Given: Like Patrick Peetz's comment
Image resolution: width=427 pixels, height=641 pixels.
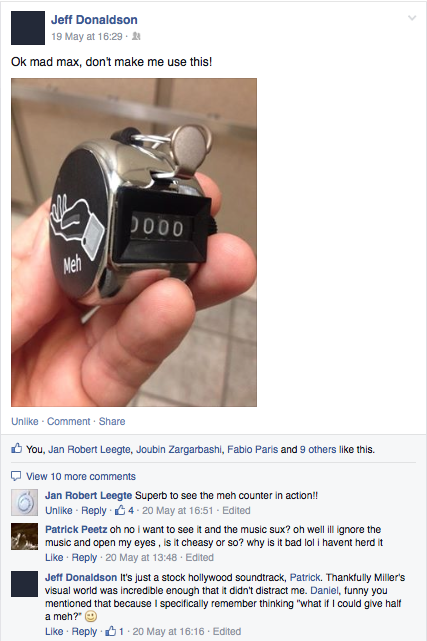Looking at the screenshot, I should (x=54, y=557).
